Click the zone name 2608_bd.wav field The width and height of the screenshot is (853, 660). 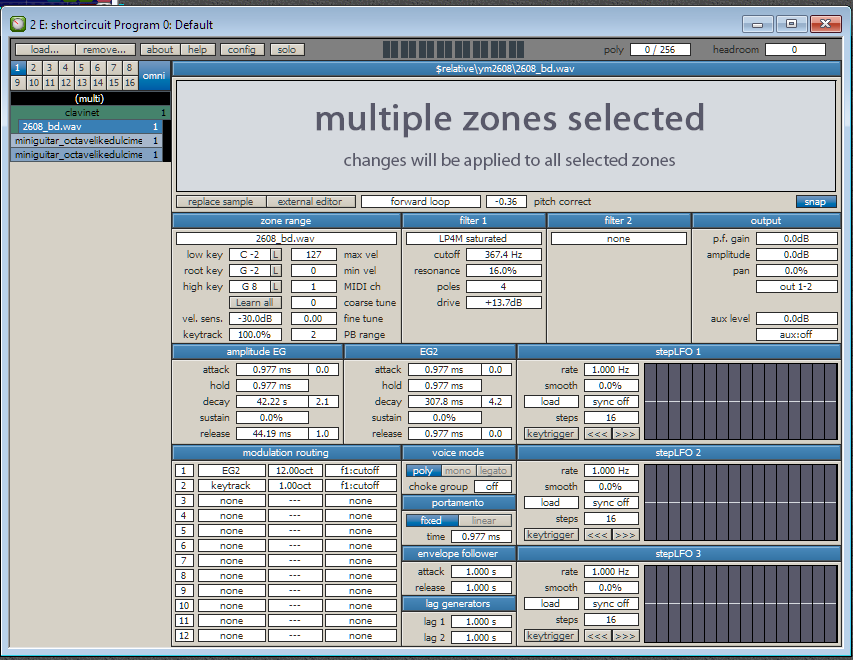click(x=286, y=238)
